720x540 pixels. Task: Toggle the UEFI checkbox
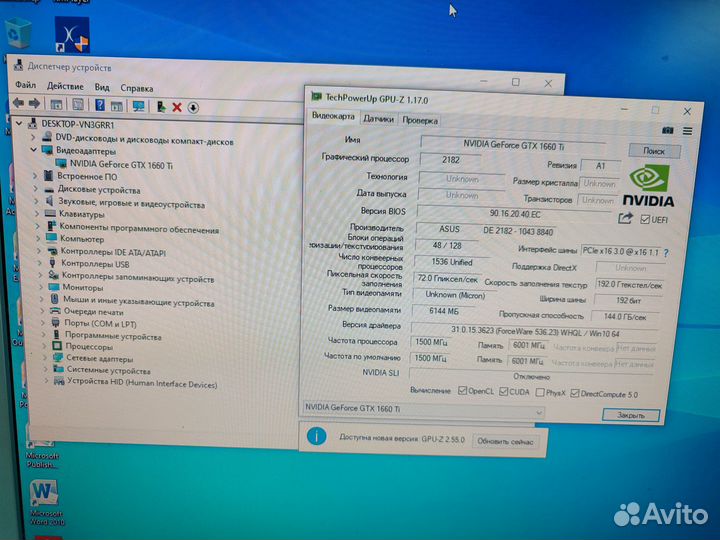pos(645,219)
